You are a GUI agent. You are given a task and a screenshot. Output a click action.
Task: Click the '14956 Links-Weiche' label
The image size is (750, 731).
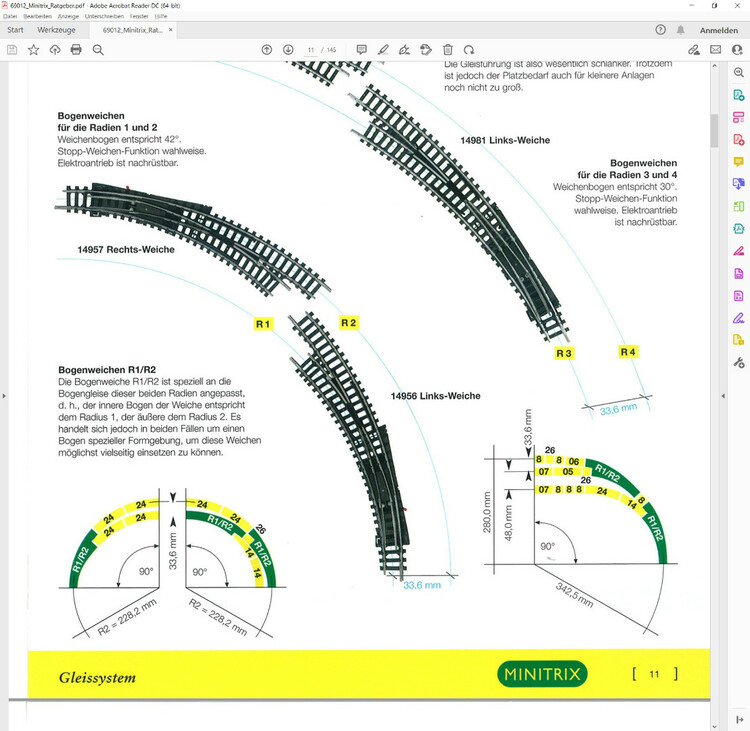tap(435, 396)
